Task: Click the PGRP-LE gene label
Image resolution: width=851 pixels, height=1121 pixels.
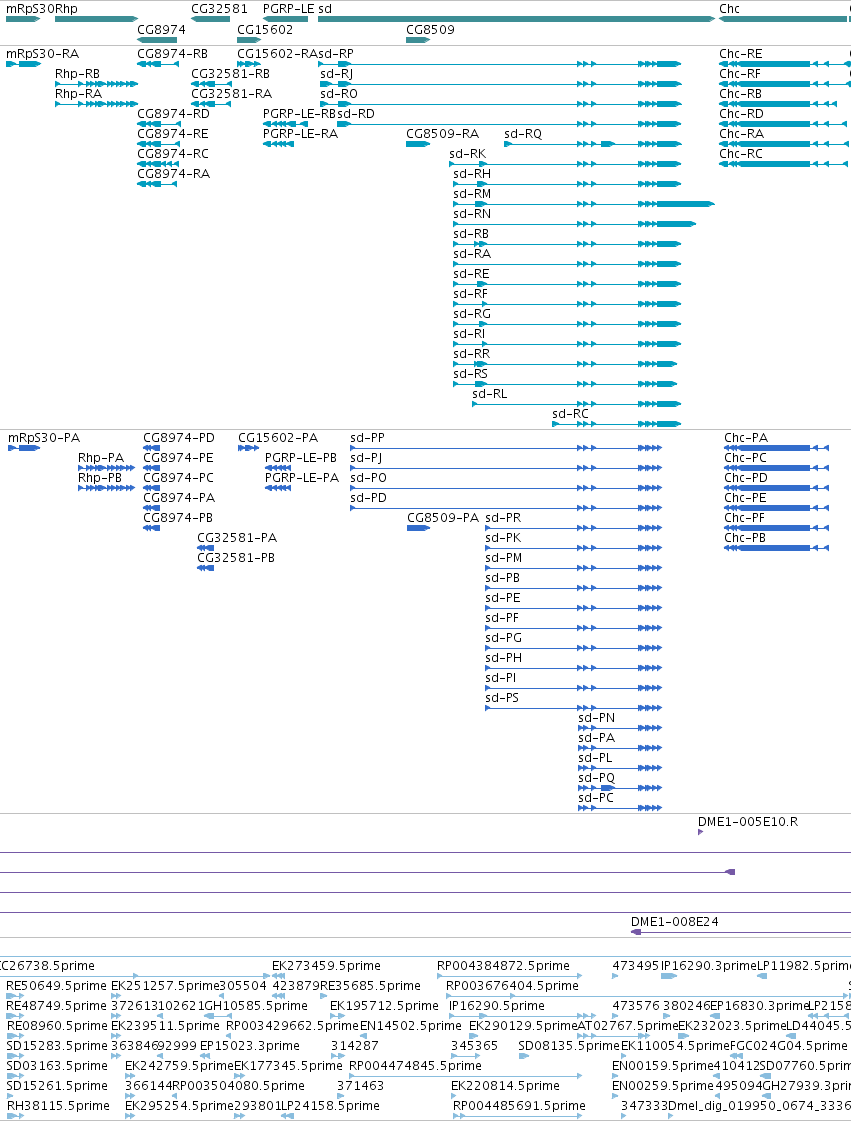Action: [x=288, y=9]
